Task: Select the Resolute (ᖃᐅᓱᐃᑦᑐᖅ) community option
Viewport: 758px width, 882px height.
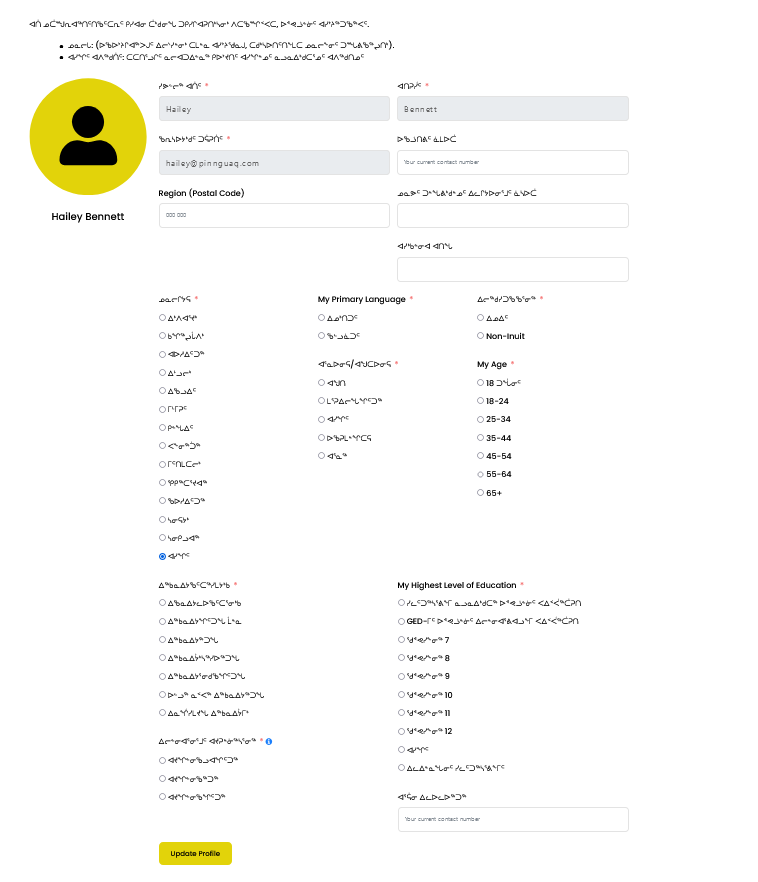Action: (163, 501)
